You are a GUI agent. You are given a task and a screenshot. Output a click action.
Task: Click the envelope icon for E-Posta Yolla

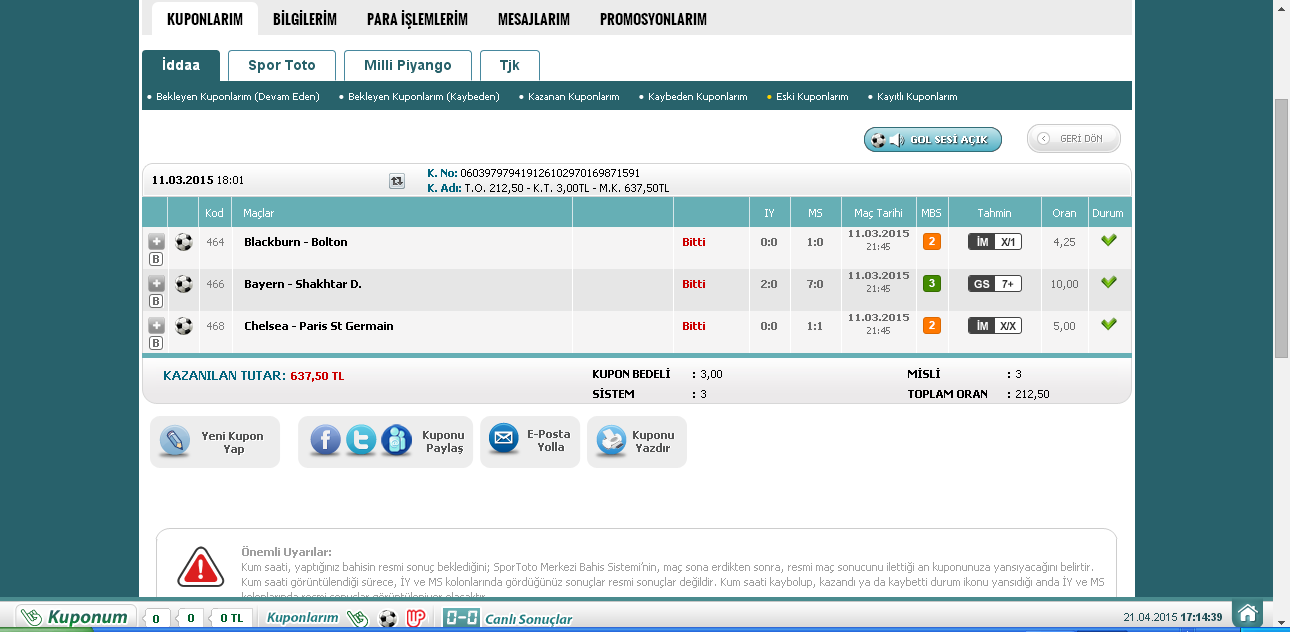tap(504, 439)
